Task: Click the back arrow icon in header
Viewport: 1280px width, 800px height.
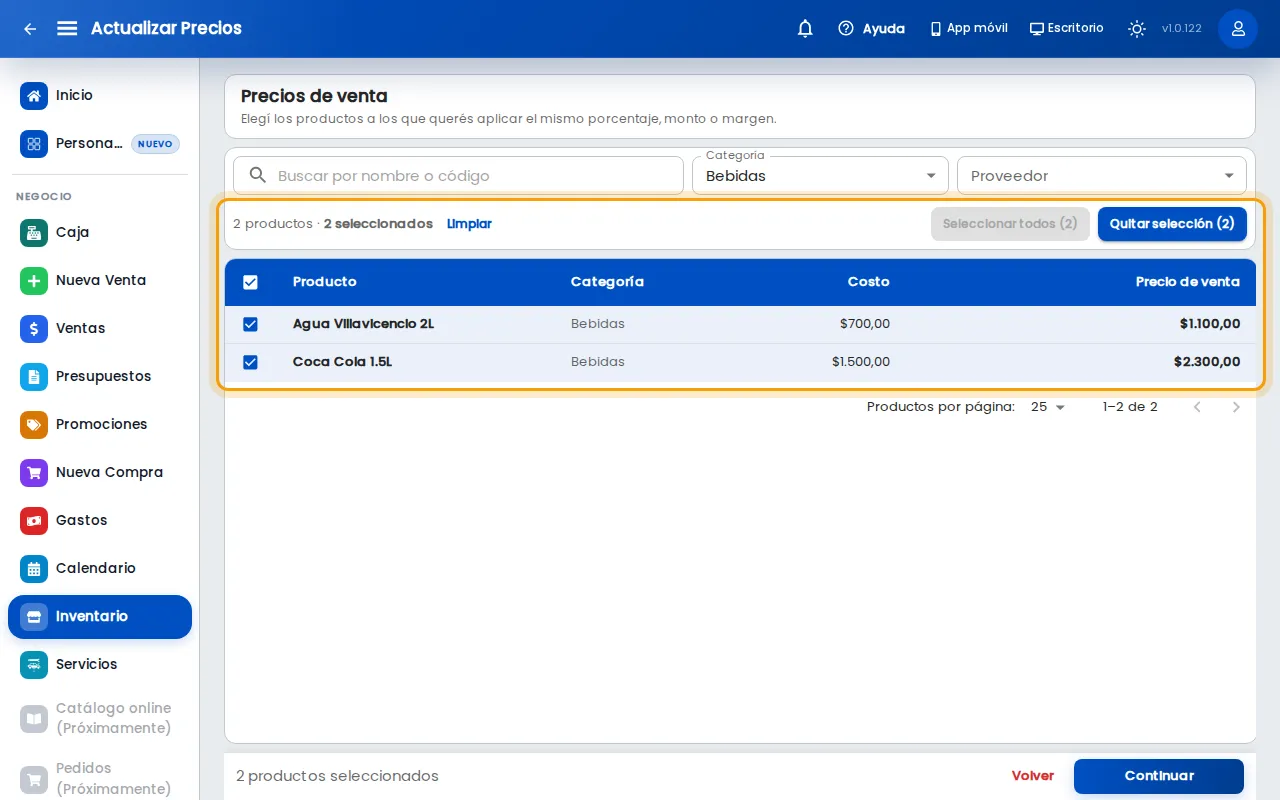Action: [30, 29]
